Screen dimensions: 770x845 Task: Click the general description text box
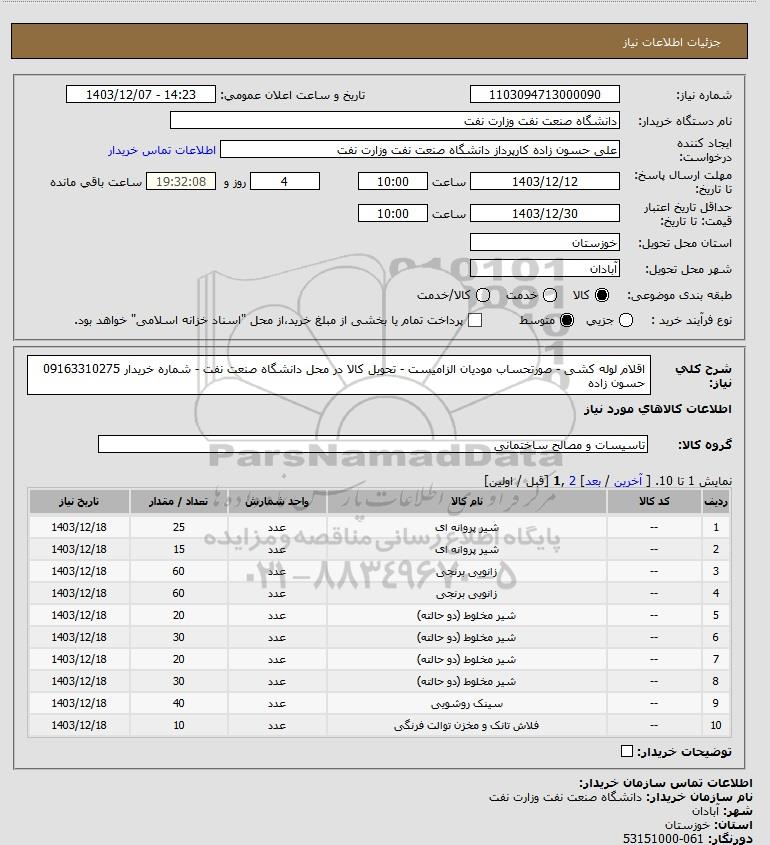point(339,375)
